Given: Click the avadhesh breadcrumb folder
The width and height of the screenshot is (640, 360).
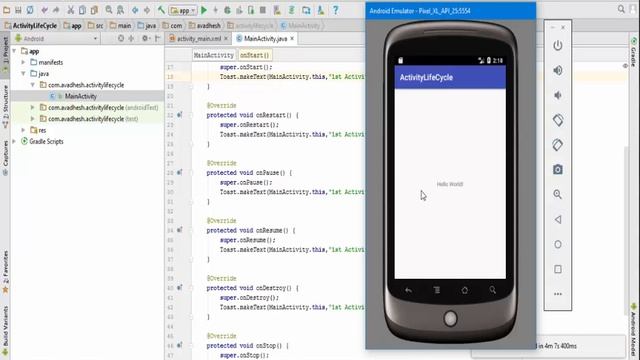Looking at the screenshot, I should coord(204,25).
